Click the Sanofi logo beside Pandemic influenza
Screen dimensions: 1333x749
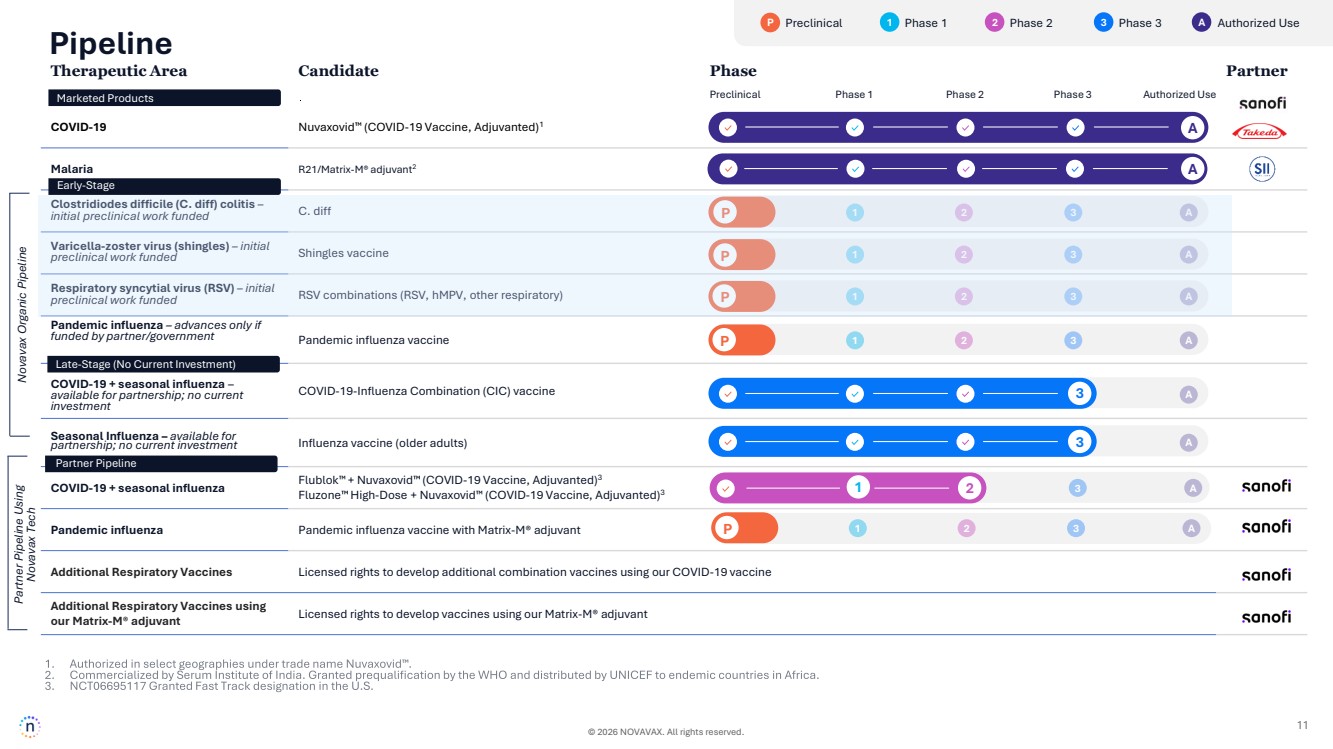pyautogui.click(x=1266, y=527)
